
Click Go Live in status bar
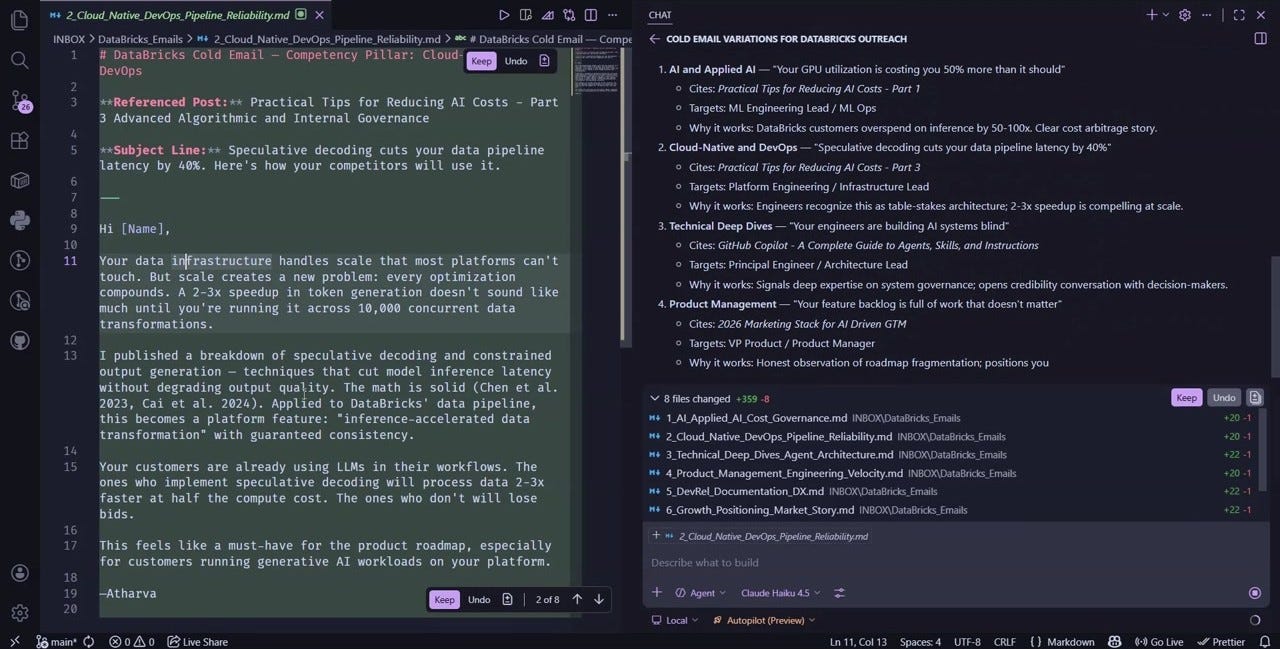(1159, 642)
